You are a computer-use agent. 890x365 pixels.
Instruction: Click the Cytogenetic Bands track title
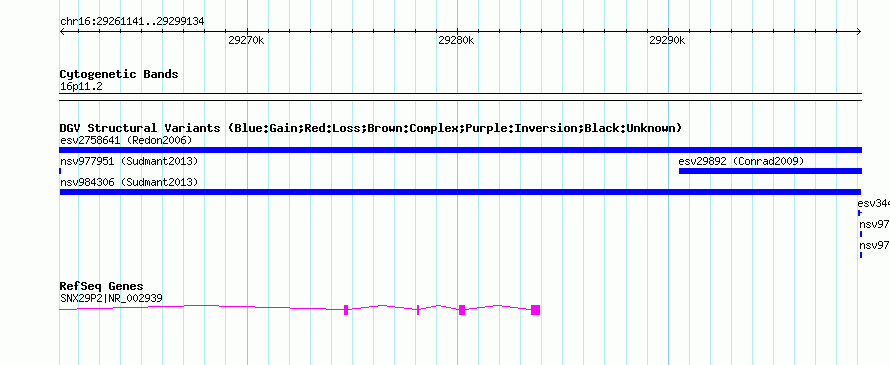tap(119, 74)
